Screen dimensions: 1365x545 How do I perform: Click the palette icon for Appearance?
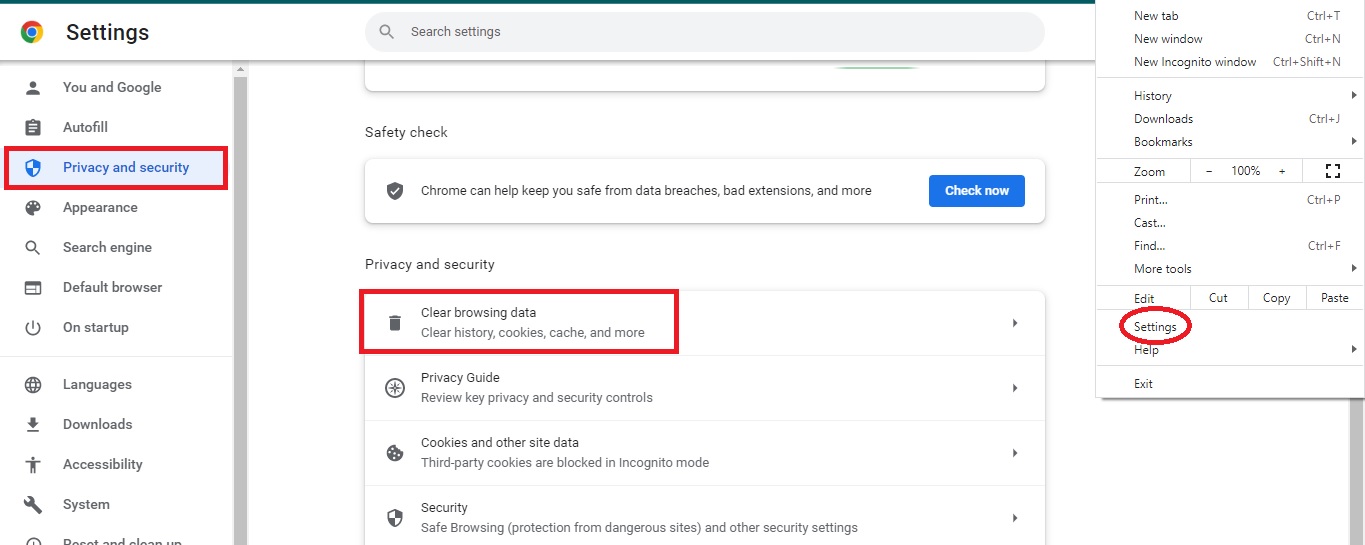(33, 207)
